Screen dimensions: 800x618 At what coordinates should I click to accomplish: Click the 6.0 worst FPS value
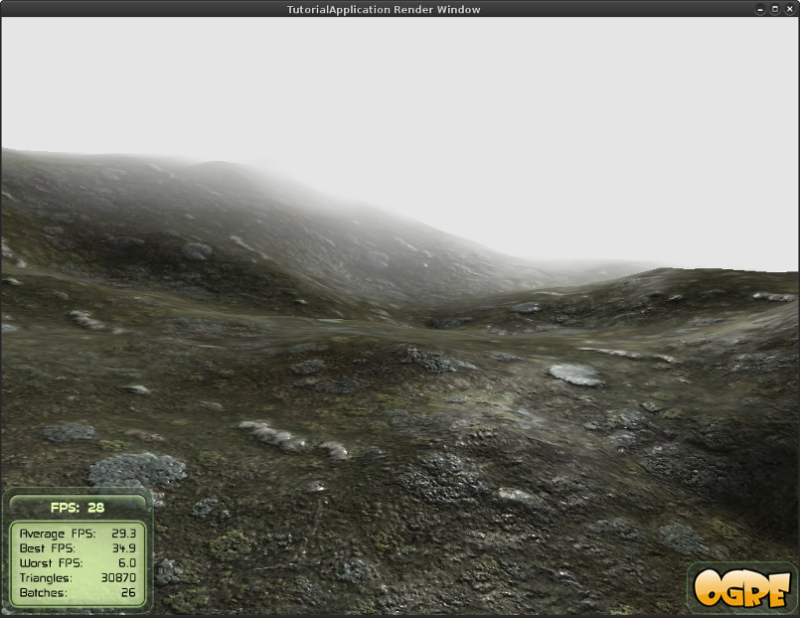[x=127, y=563]
